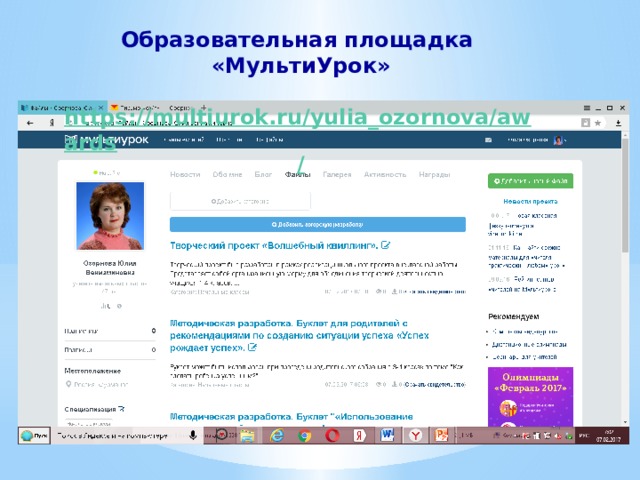
Task: Open Internet Explorer from the taskbar
Action: (x=278, y=436)
